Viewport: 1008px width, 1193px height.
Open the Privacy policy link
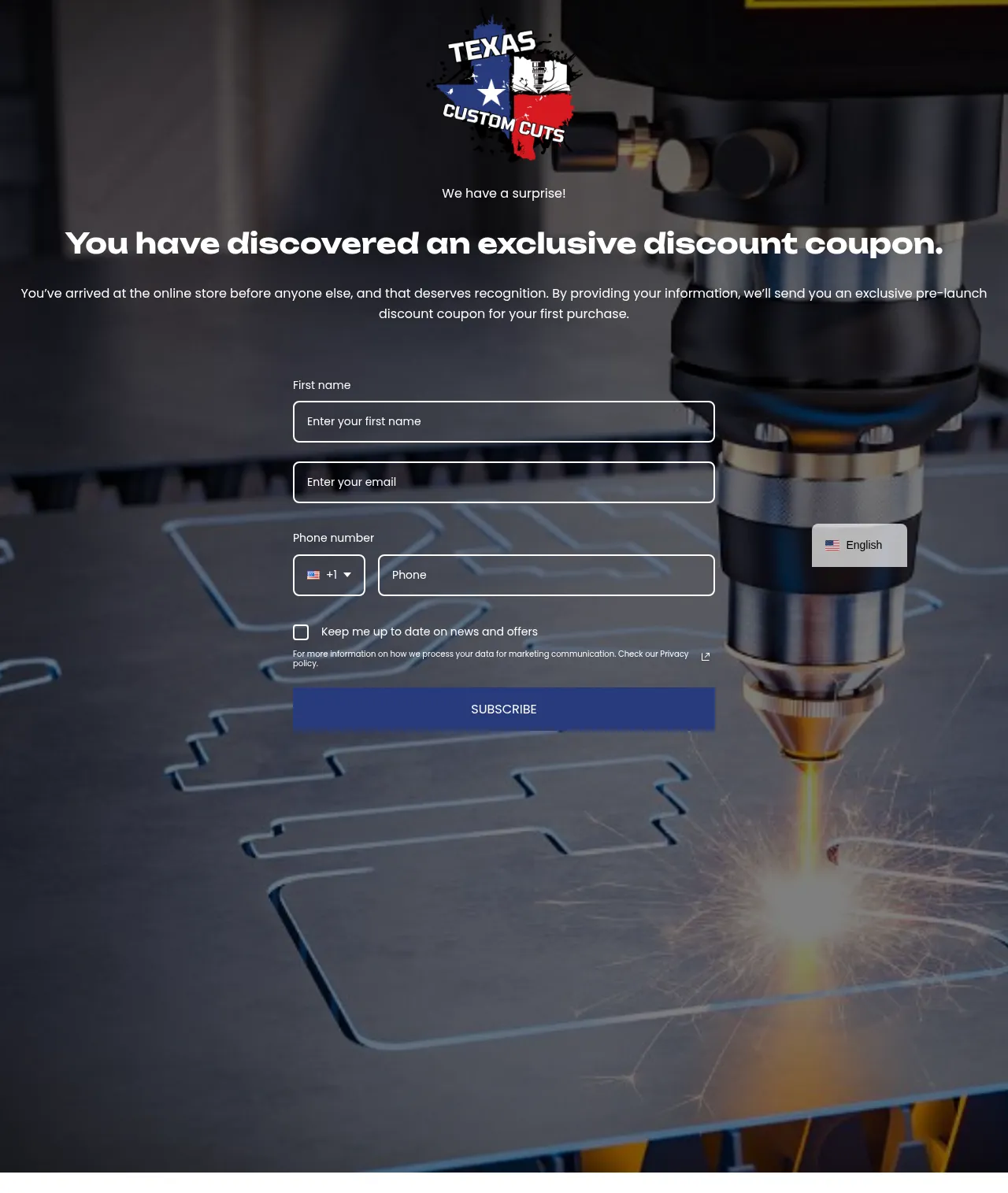(x=673, y=654)
